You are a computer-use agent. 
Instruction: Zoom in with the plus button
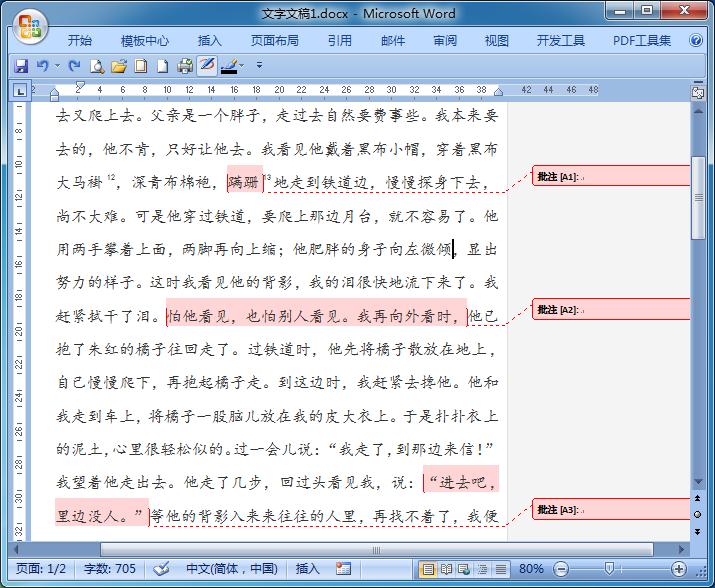679,569
